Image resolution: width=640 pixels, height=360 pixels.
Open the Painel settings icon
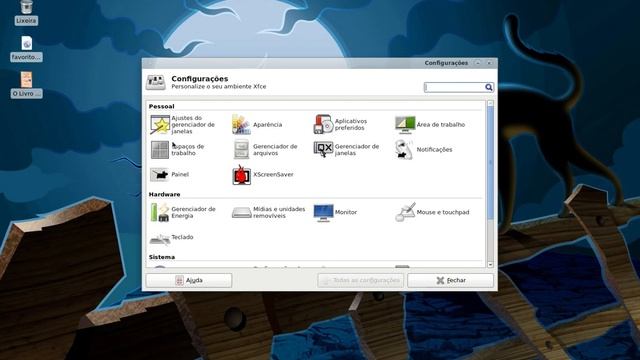tap(160, 174)
